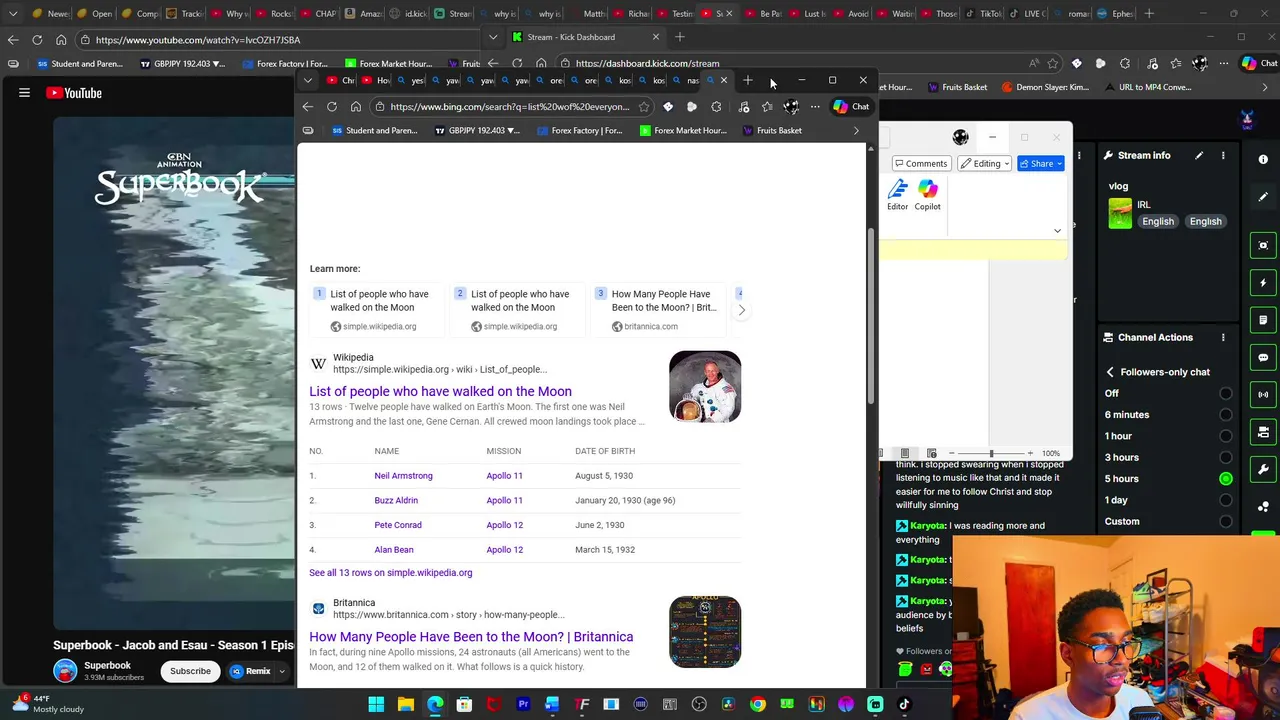Image resolution: width=1280 pixels, height=720 pixels.
Task: Click the YouTube logo
Action: pos(74,93)
